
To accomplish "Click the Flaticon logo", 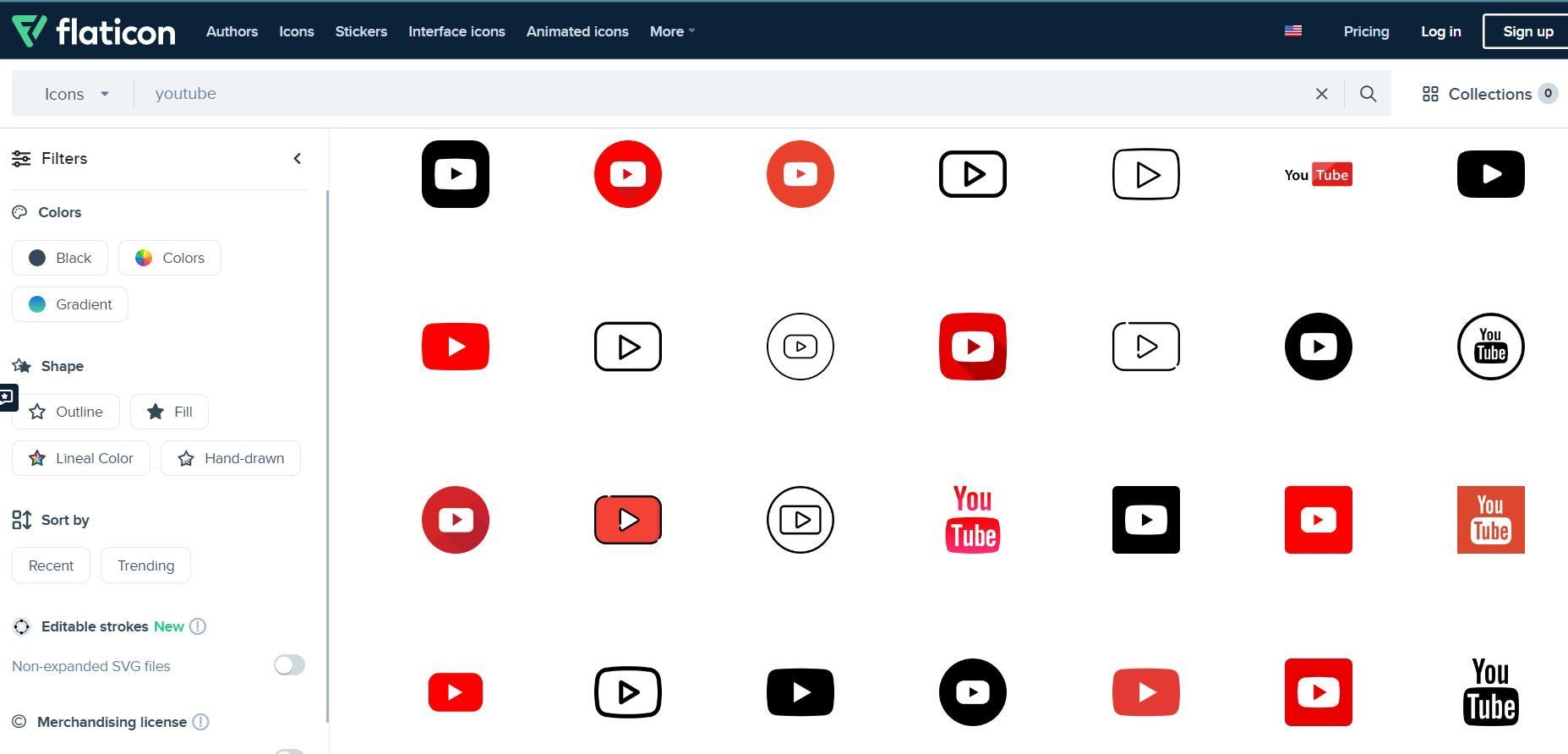I will coord(94,31).
